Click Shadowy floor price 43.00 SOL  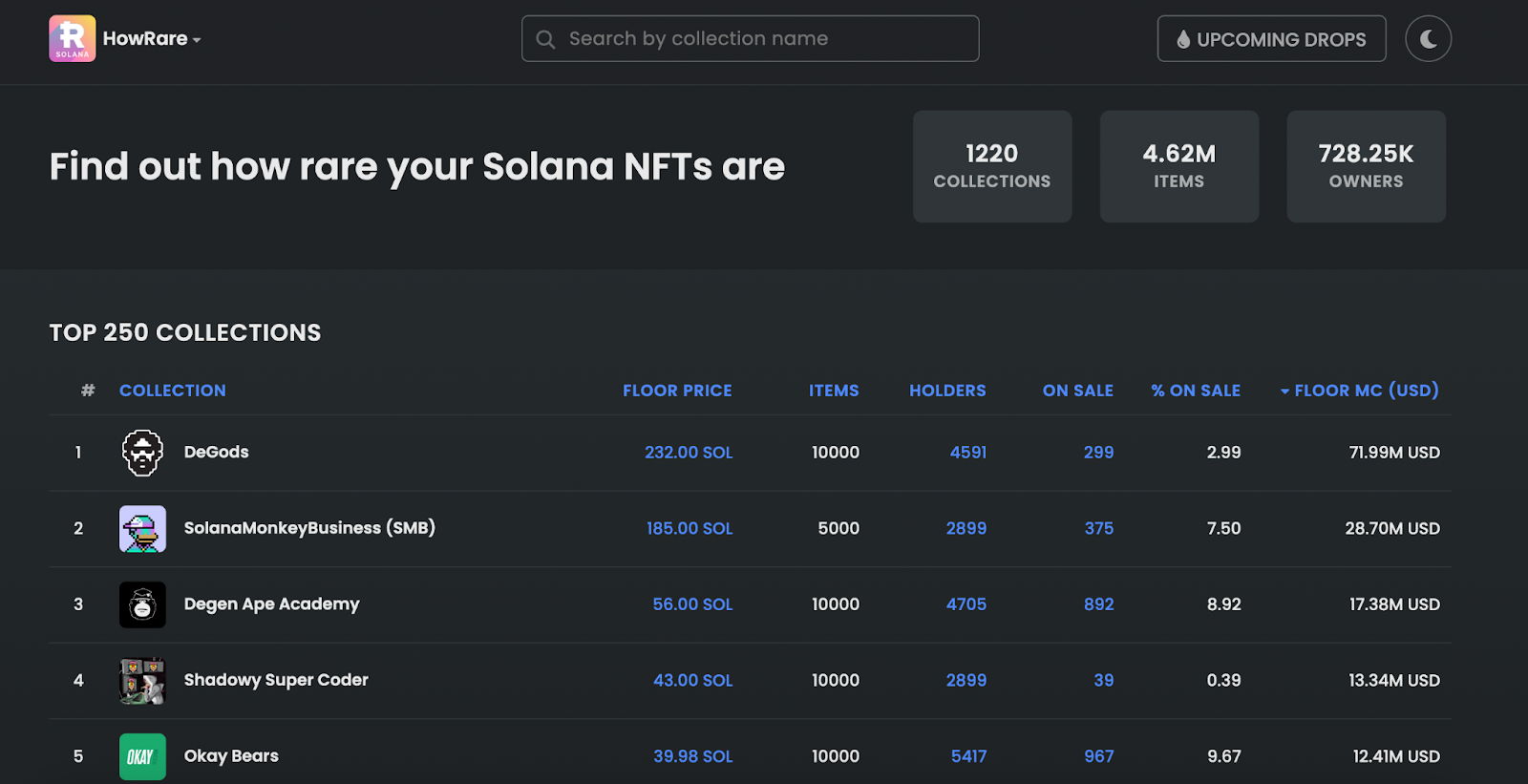(x=692, y=680)
